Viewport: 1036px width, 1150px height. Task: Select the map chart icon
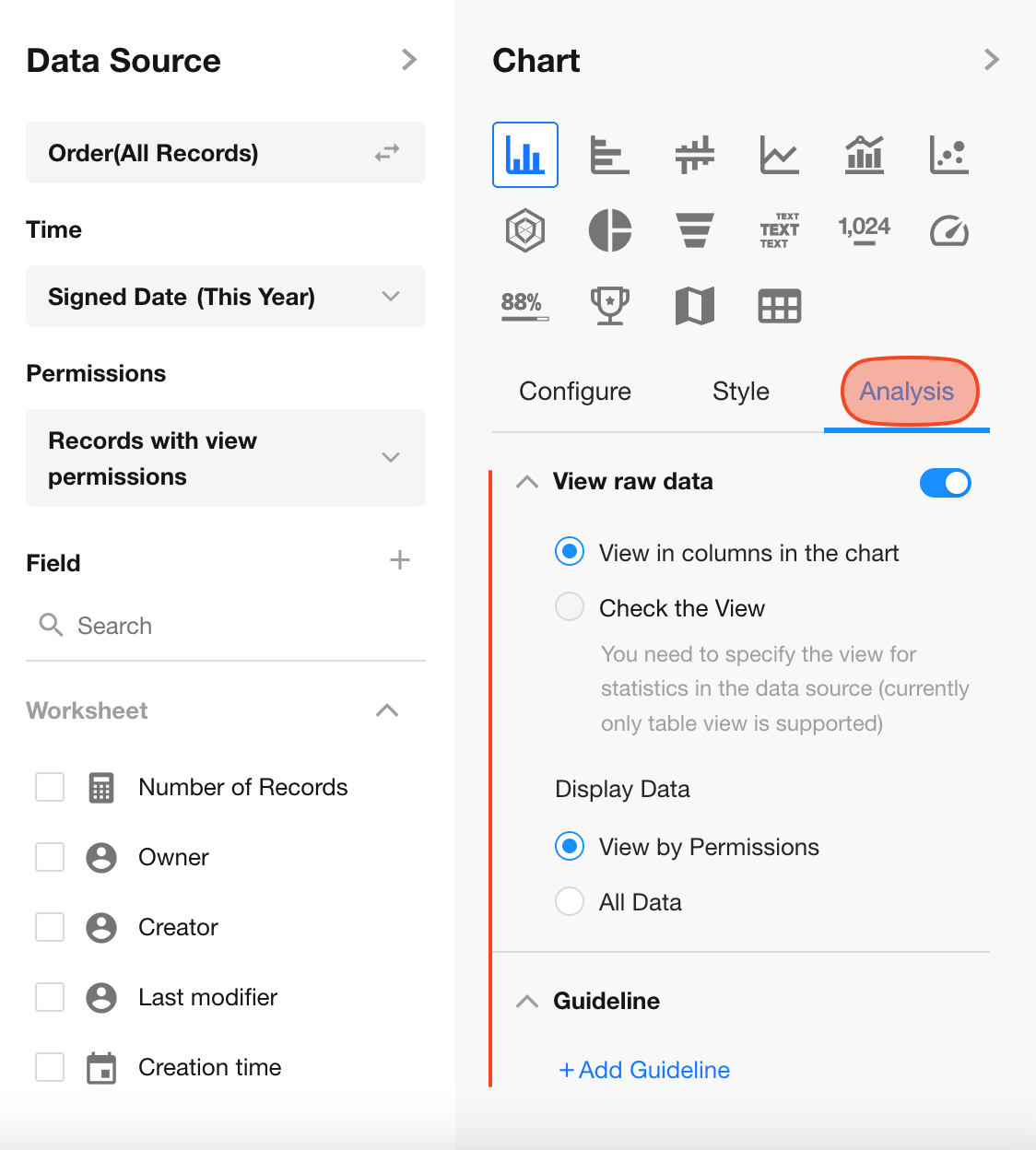pyautogui.click(x=695, y=306)
